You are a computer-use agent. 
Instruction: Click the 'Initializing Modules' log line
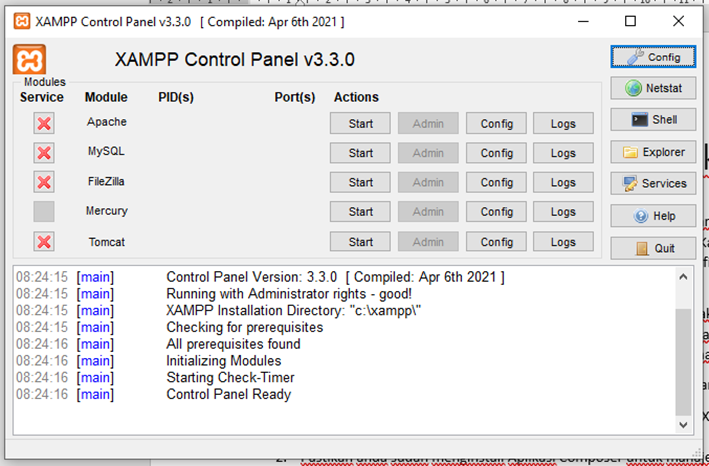[x=224, y=361]
